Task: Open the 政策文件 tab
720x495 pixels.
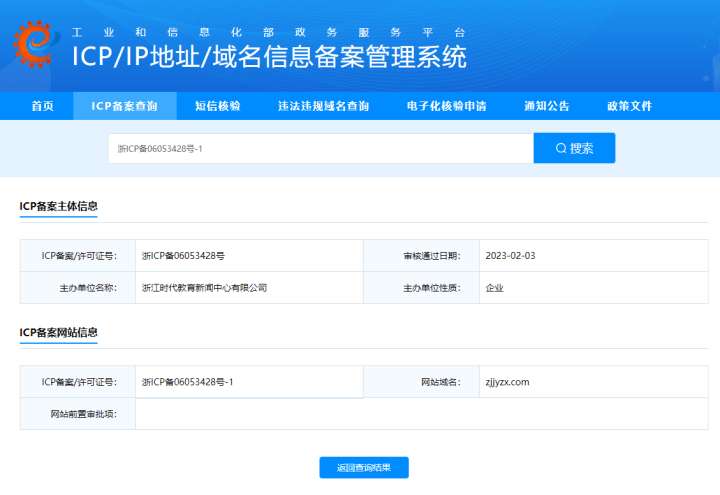Action: [629, 106]
